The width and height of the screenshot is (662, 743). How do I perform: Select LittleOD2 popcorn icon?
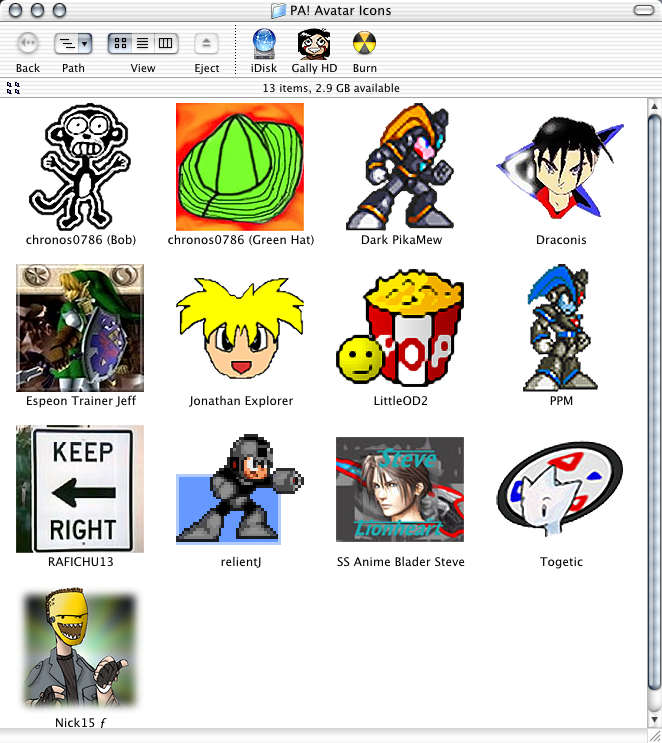click(400, 327)
